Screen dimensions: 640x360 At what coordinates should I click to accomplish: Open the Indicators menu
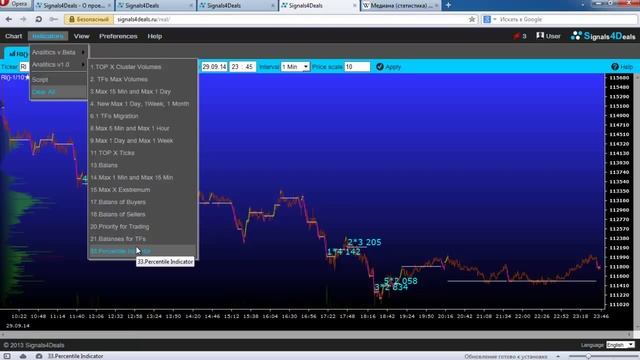[48, 36]
